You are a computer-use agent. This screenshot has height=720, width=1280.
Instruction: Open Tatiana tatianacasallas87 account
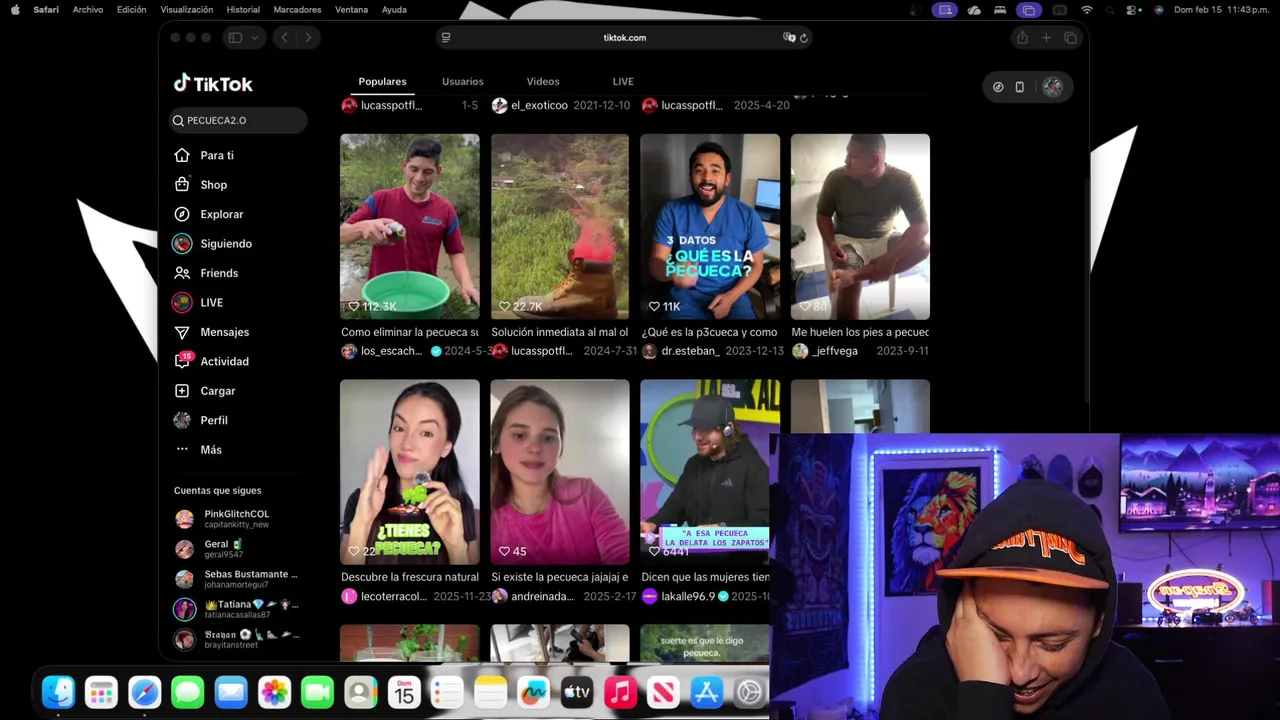pyautogui.click(x=237, y=609)
